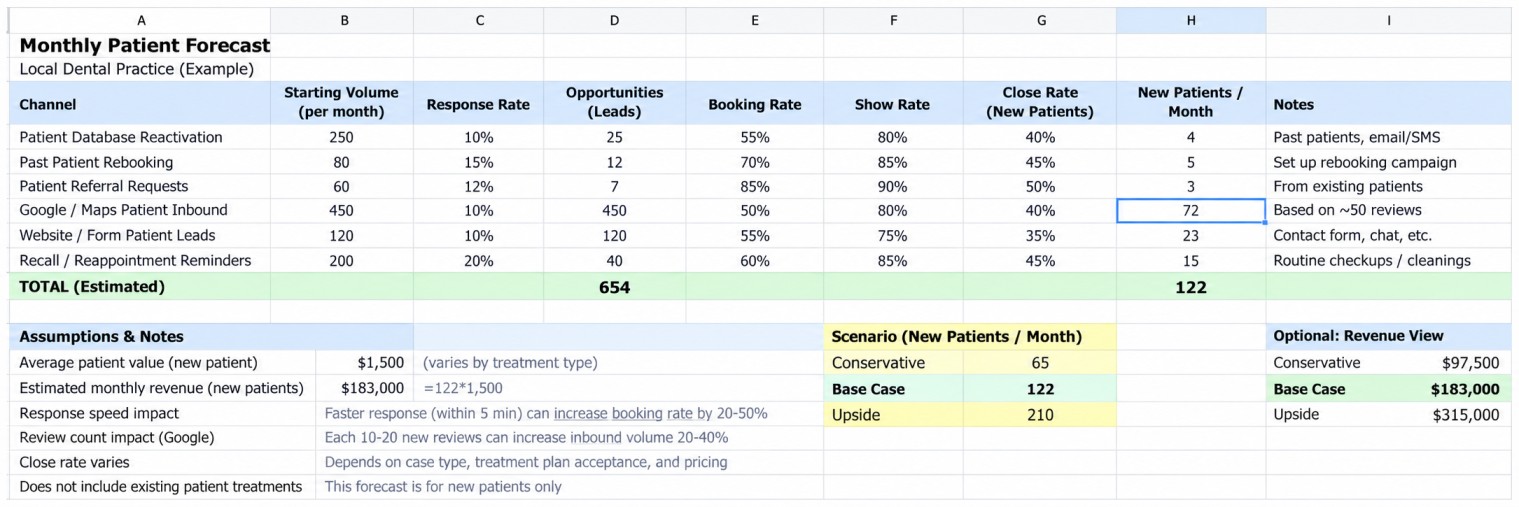Image resolution: width=1519 pixels, height=507 pixels.
Task: Select column H header
Action: pos(1190,20)
